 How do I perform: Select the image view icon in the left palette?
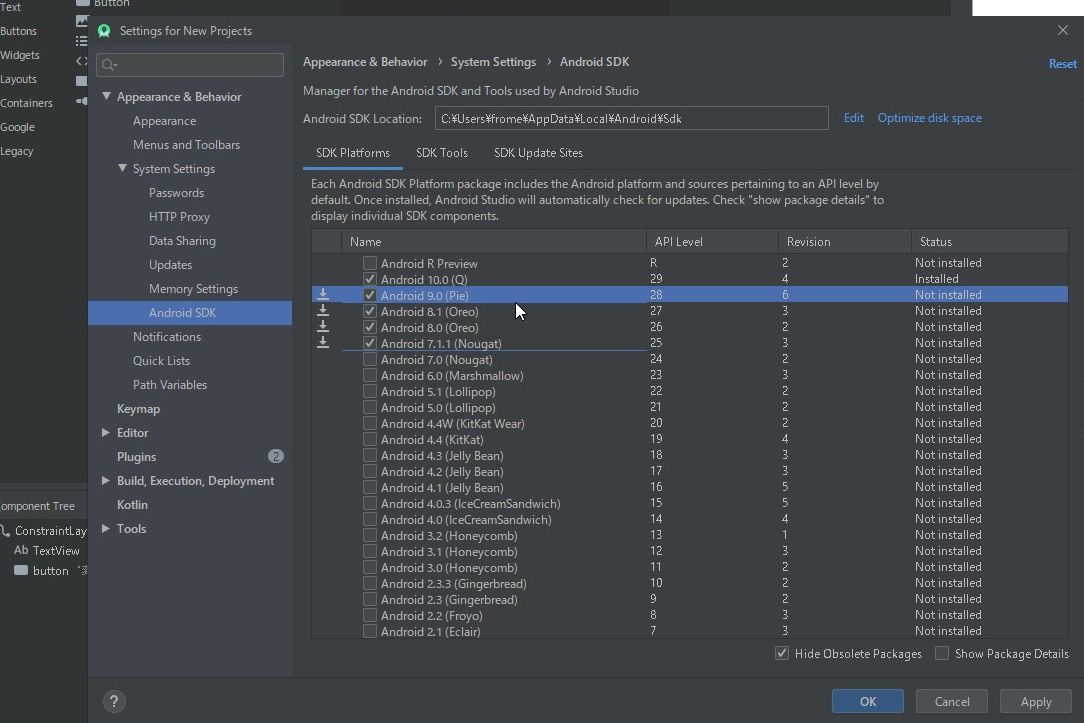pyautogui.click(x=82, y=21)
